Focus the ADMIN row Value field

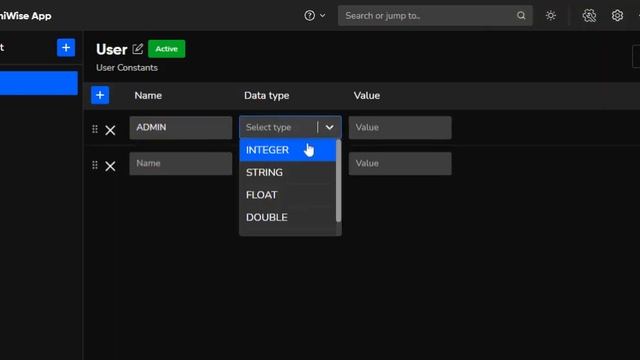[x=400, y=127]
